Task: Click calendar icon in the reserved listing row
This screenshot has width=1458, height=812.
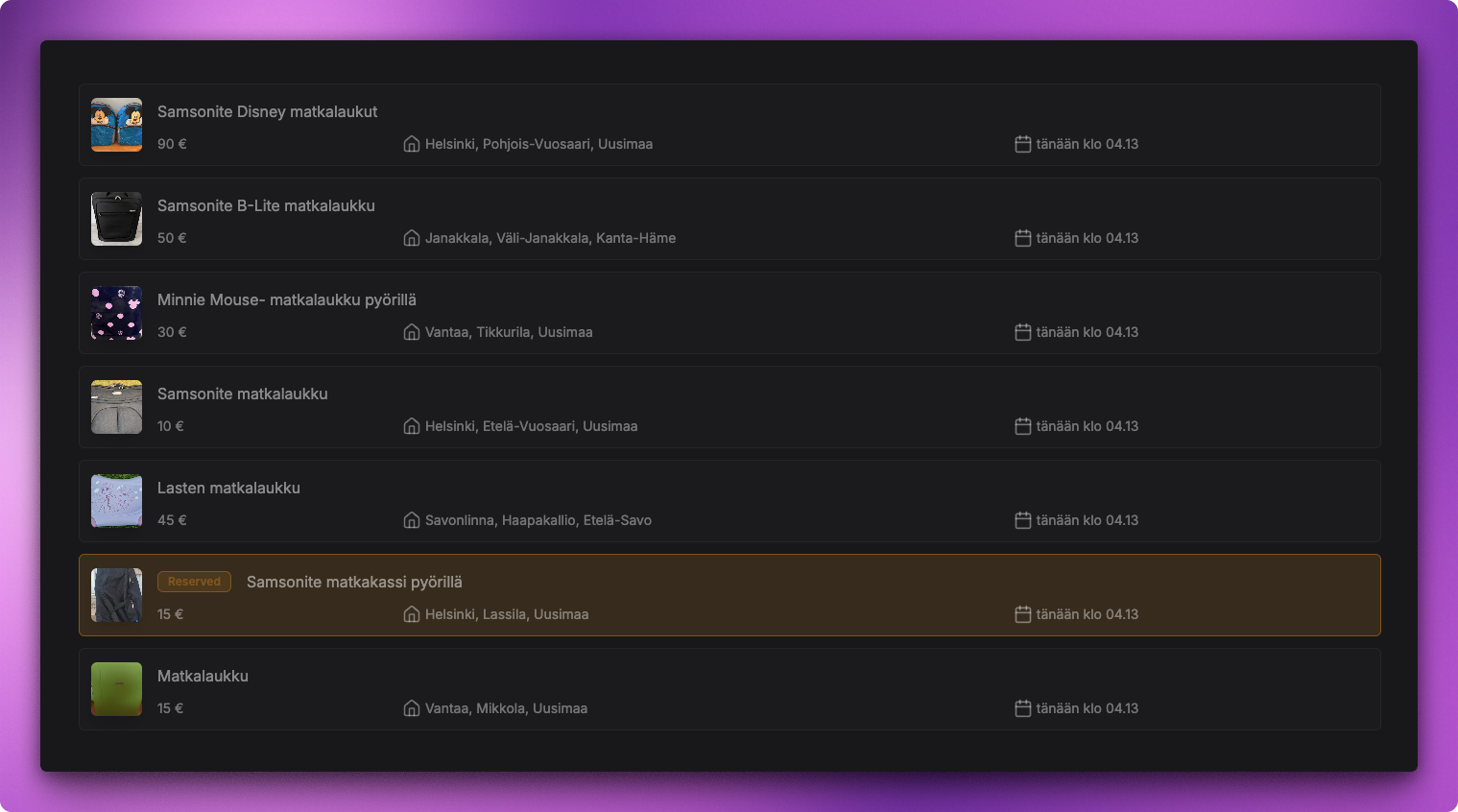Action: [1022, 614]
